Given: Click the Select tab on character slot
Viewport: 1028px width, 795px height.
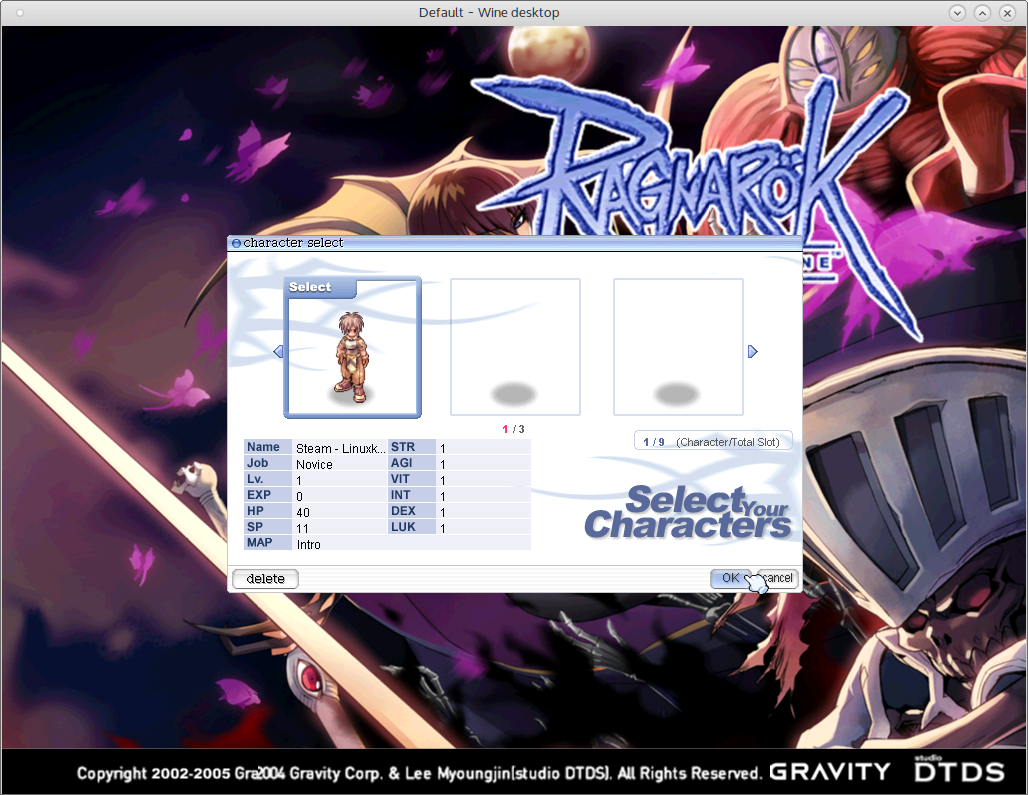Looking at the screenshot, I should [x=320, y=287].
